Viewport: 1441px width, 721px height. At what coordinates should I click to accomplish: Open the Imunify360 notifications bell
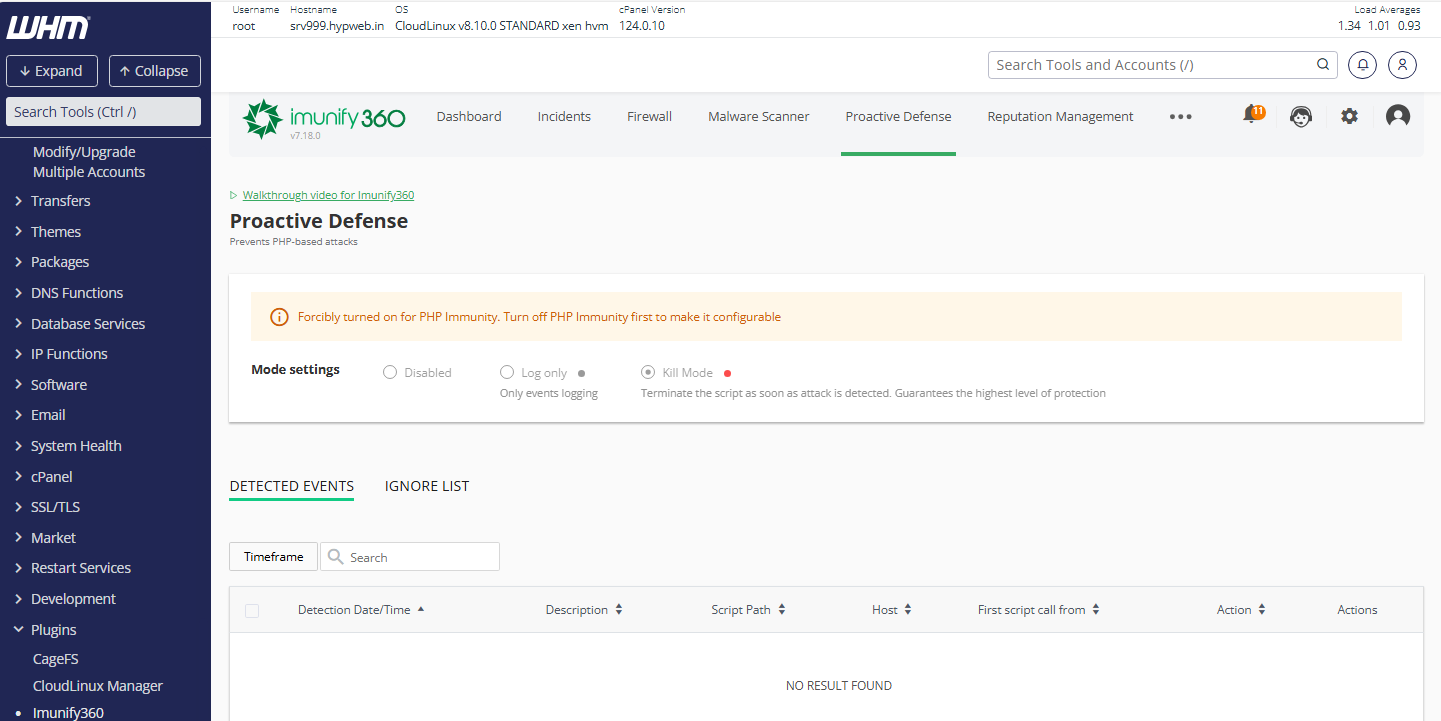click(x=1253, y=115)
